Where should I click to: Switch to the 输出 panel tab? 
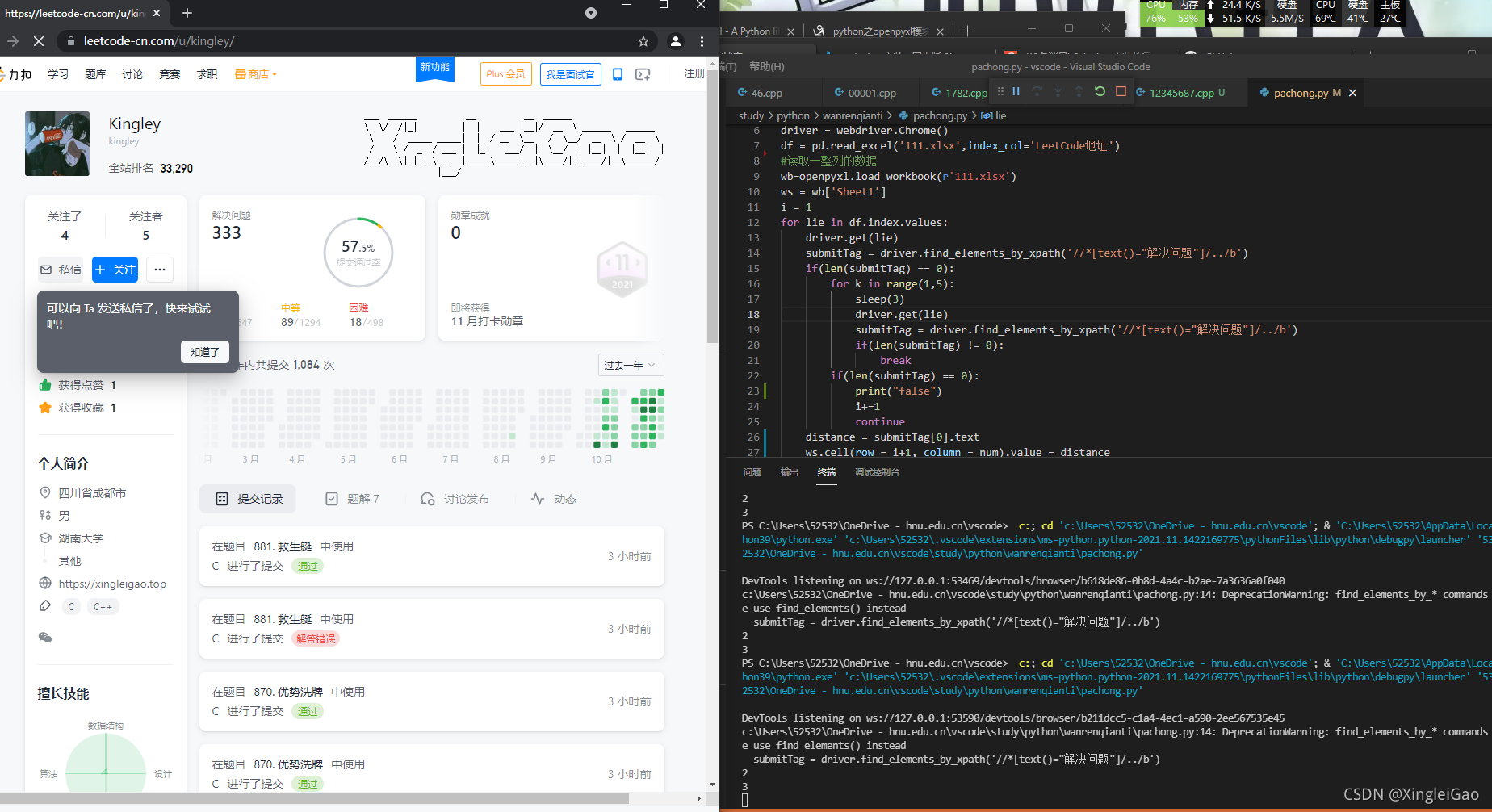coord(789,472)
